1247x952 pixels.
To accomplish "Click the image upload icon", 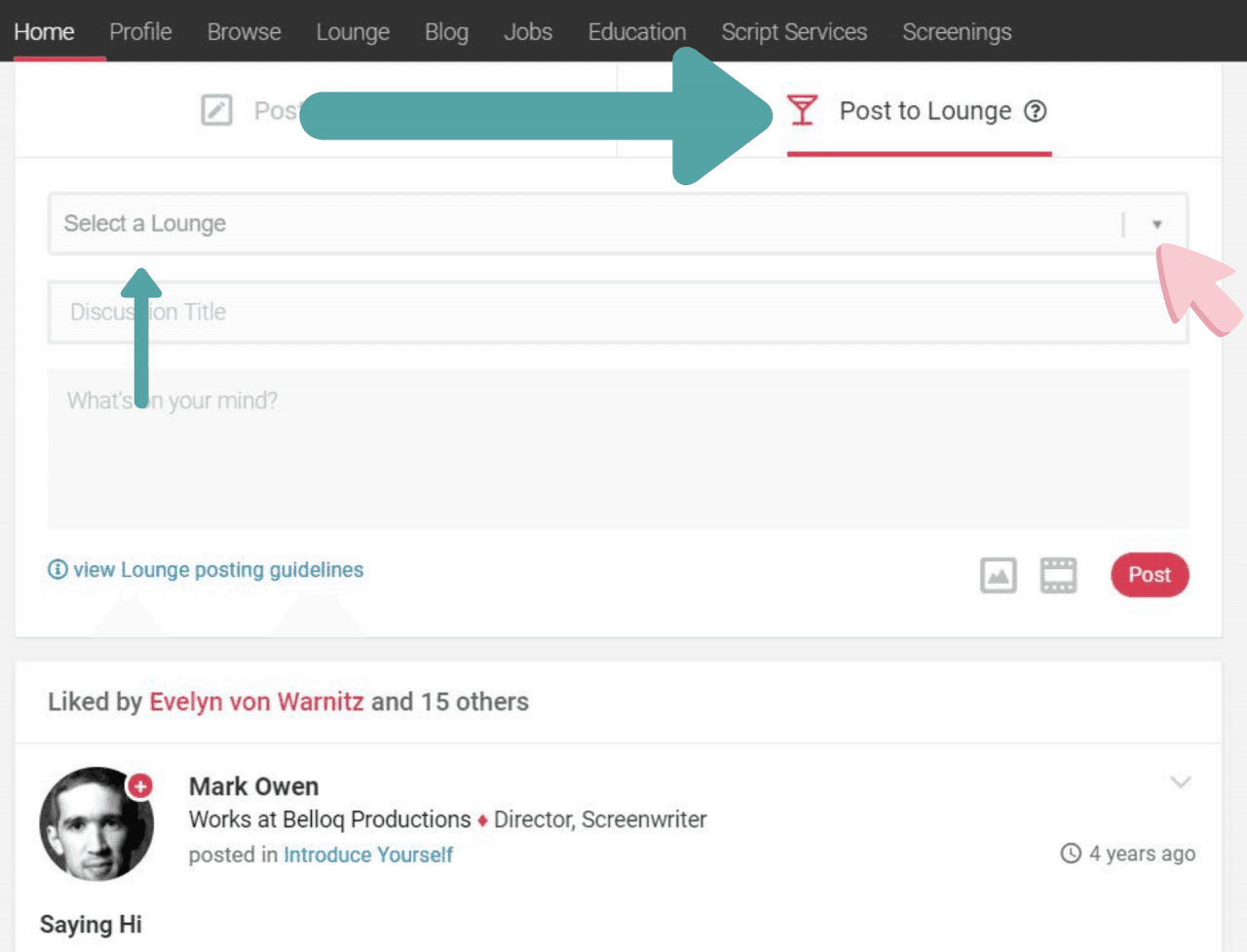I will pyautogui.click(x=998, y=575).
